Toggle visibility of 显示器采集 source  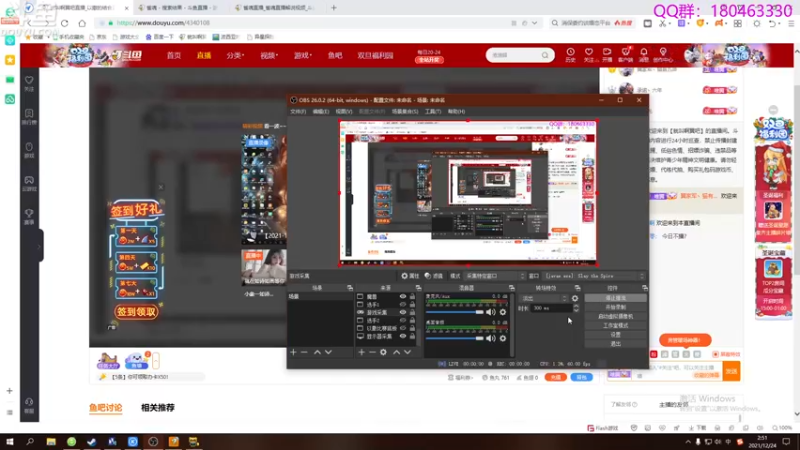click(x=403, y=336)
